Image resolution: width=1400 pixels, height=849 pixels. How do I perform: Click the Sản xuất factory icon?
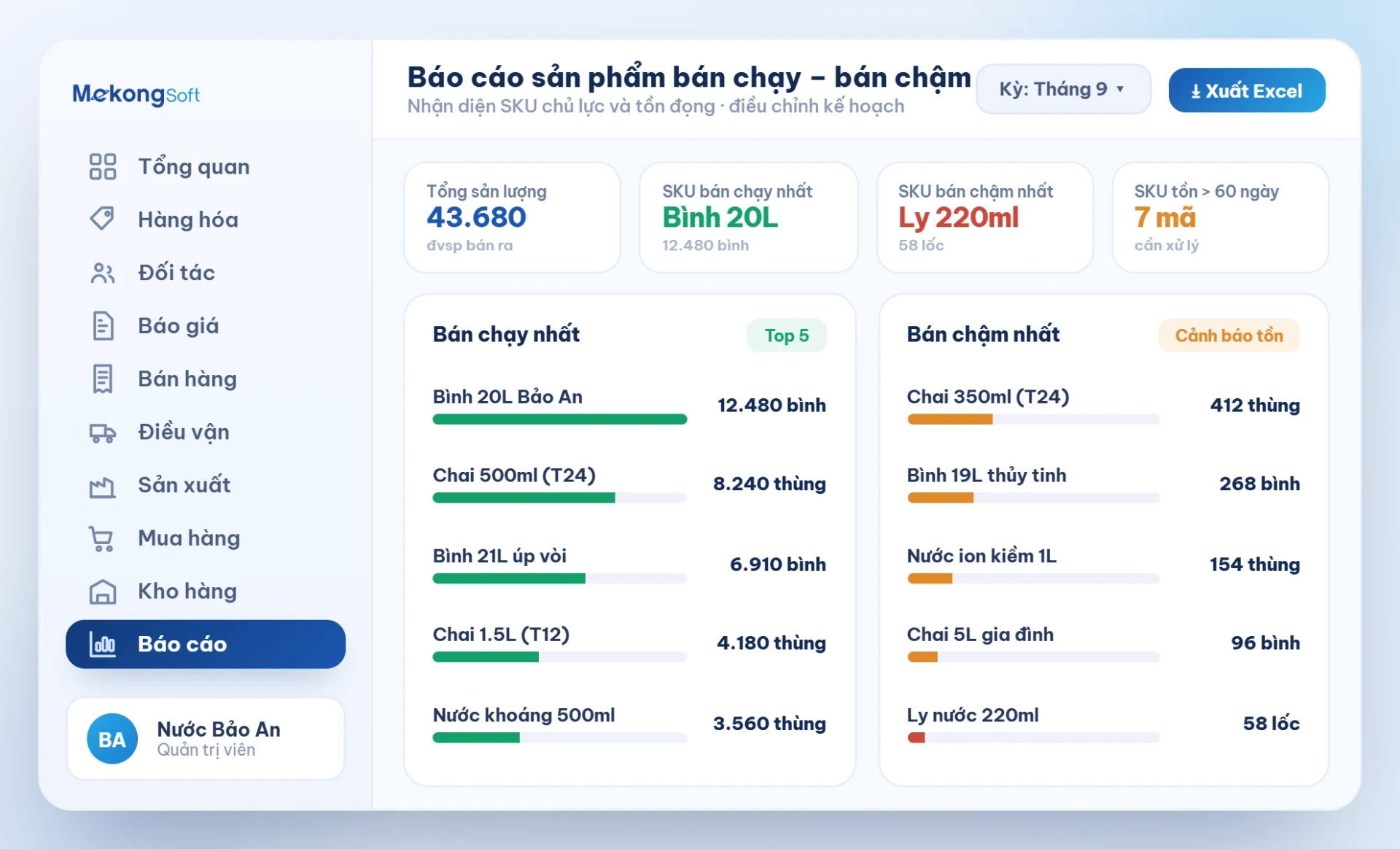point(103,486)
